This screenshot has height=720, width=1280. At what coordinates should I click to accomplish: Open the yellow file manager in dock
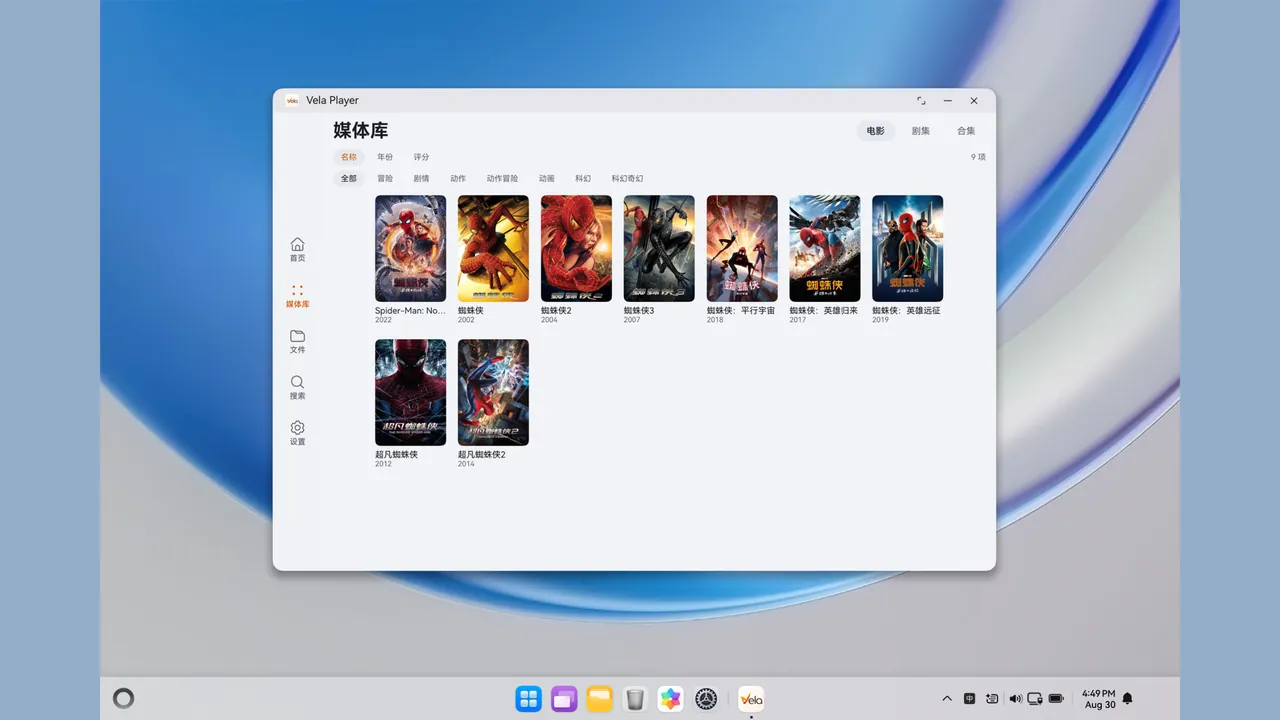tap(599, 699)
